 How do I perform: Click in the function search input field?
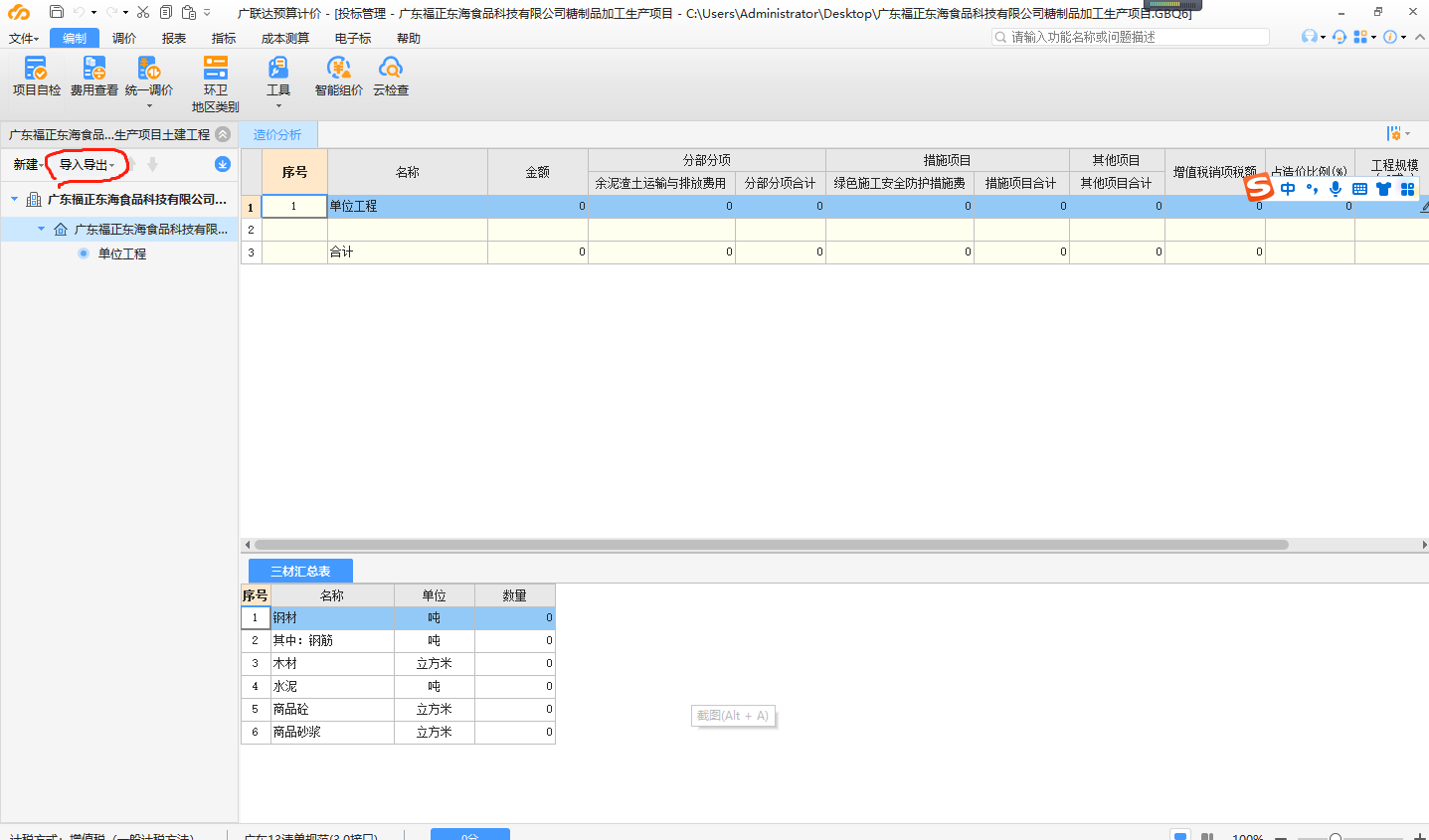tap(1131, 37)
